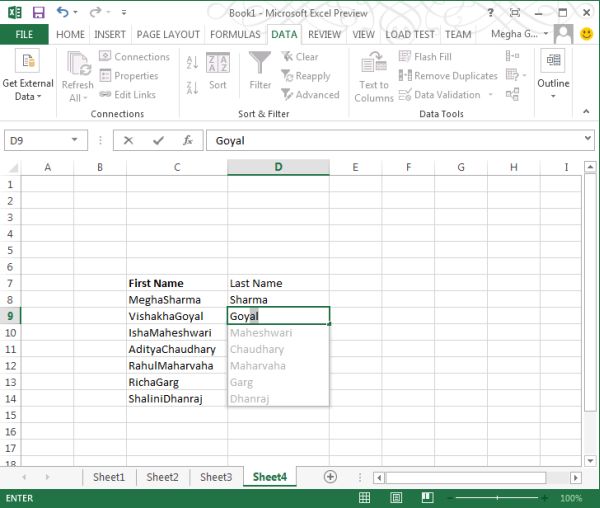
Task: Open Connections in the ribbon
Action: (134, 57)
